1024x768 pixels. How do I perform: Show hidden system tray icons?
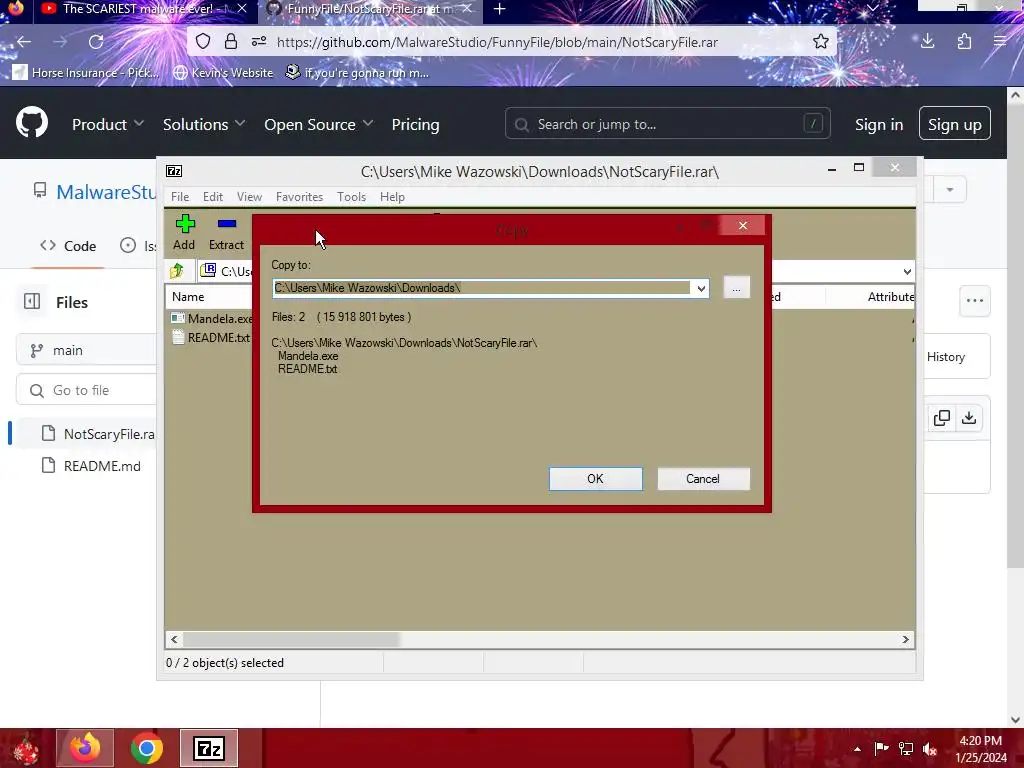[857, 749]
